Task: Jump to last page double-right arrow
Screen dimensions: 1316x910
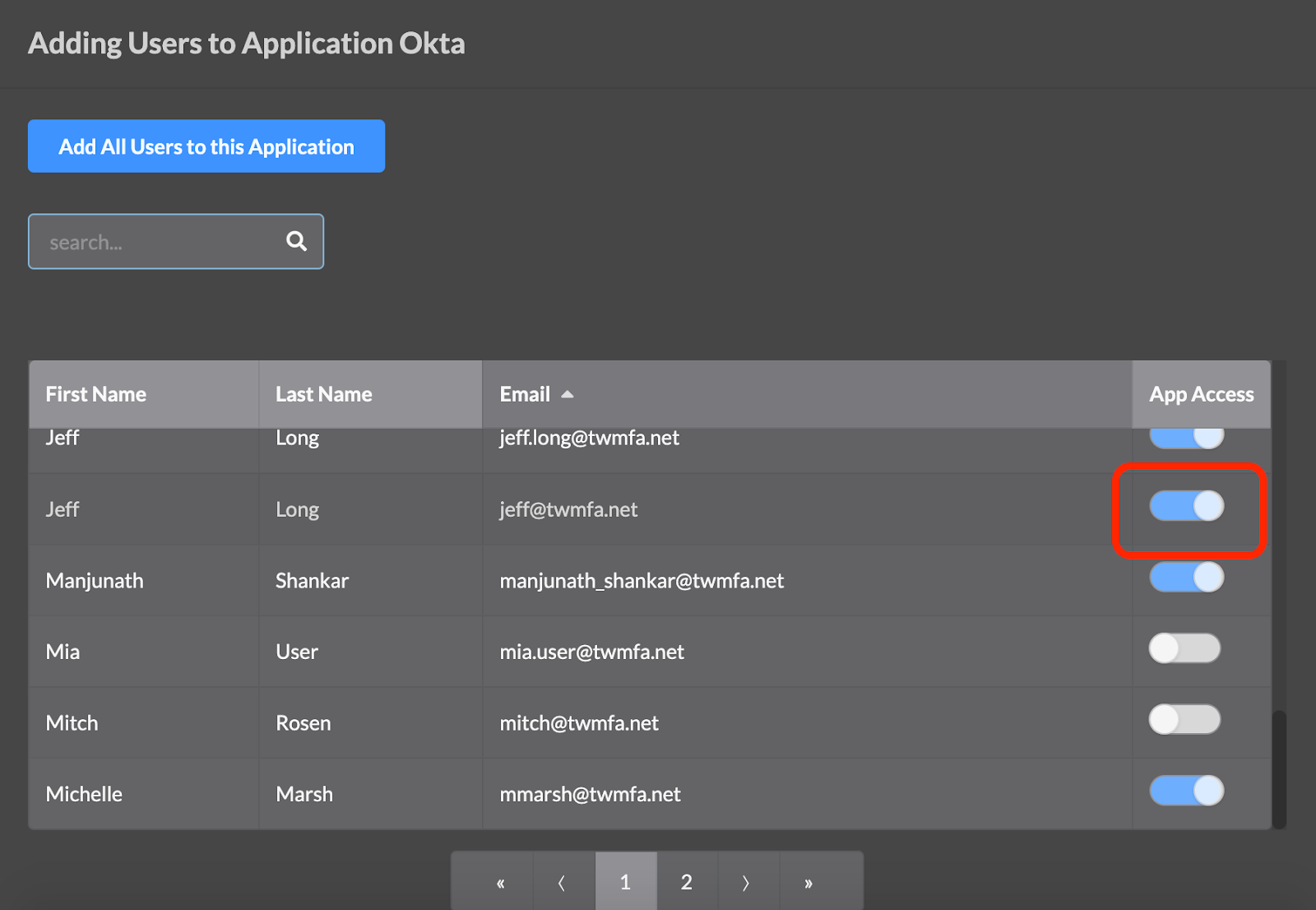Action: point(809,883)
